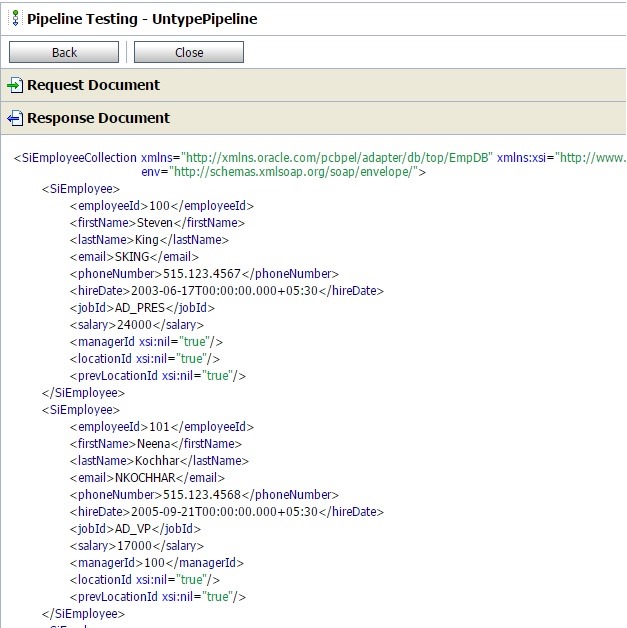Screen dimensions: 627x628
Task: Collapse the Response Document section
Action: coord(98,119)
